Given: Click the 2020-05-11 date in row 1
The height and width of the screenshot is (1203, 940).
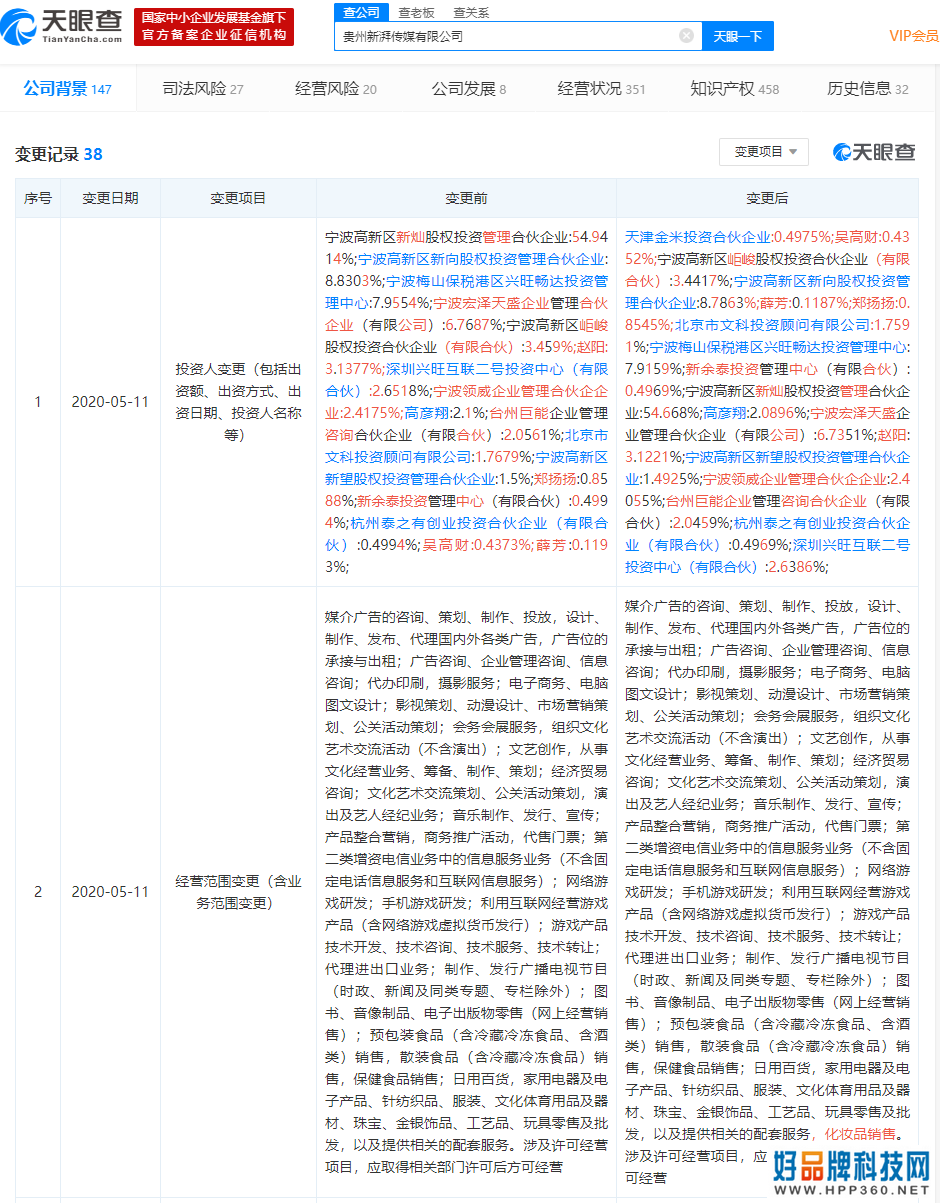Looking at the screenshot, I should click(x=110, y=402).
